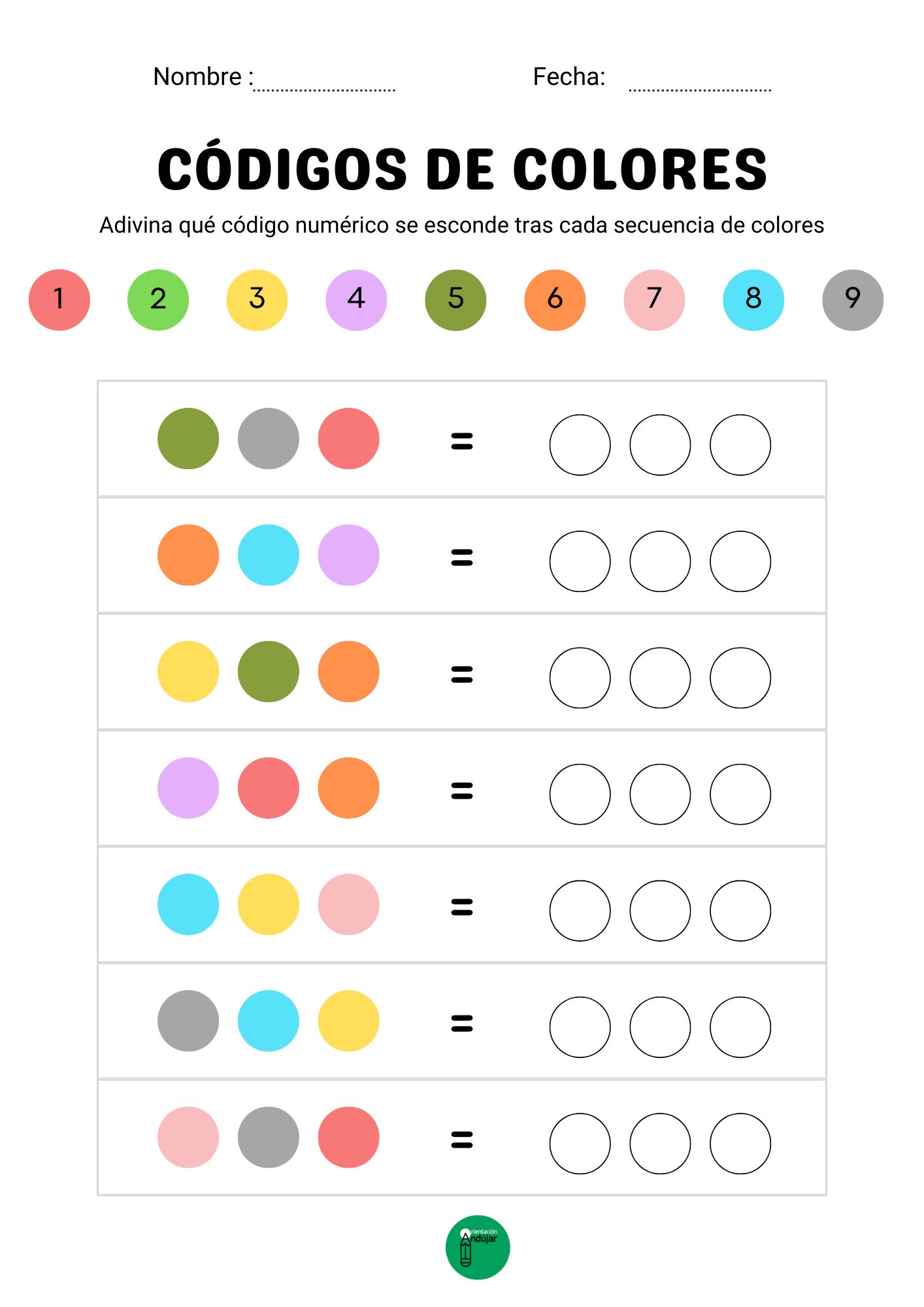Click the orange legend circle numbered 6
Screen dimensions: 924x1307
point(555,300)
